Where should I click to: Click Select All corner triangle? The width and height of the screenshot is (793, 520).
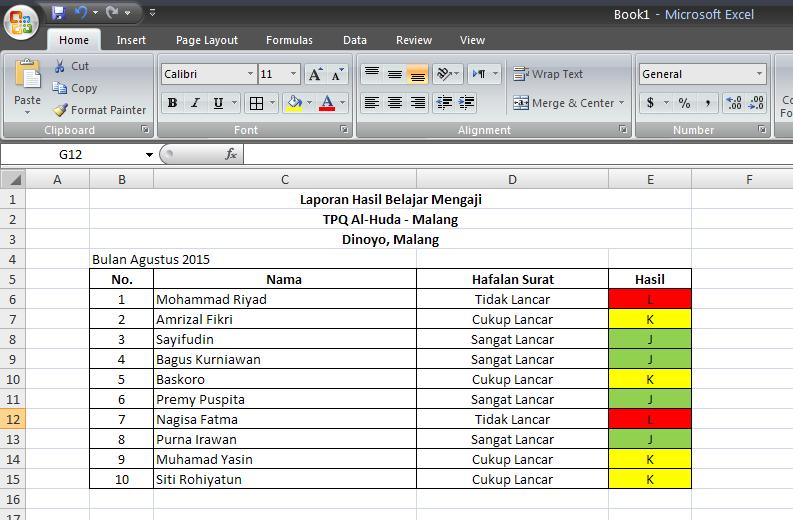pos(13,179)
